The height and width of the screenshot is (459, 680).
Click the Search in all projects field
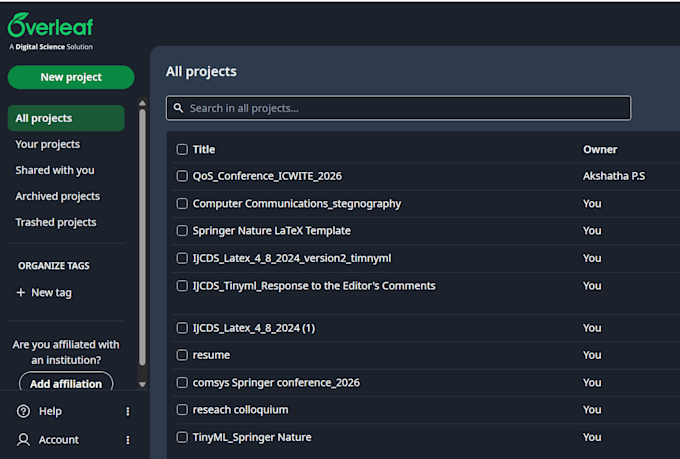[x=398, y=108]
